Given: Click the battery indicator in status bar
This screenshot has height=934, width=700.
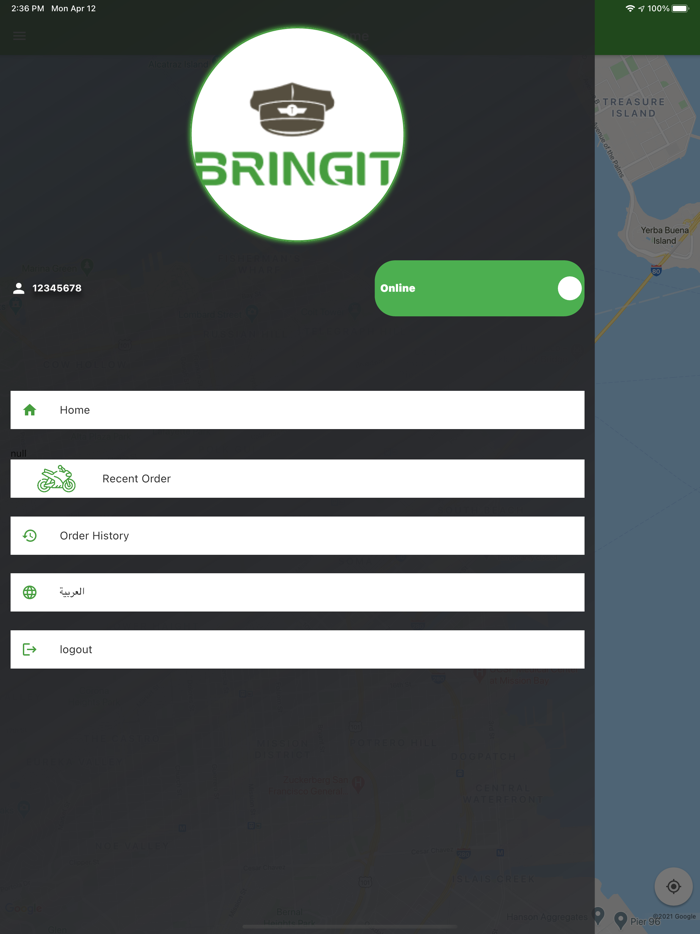Looking at the screenshot, I should coord(680,8).
